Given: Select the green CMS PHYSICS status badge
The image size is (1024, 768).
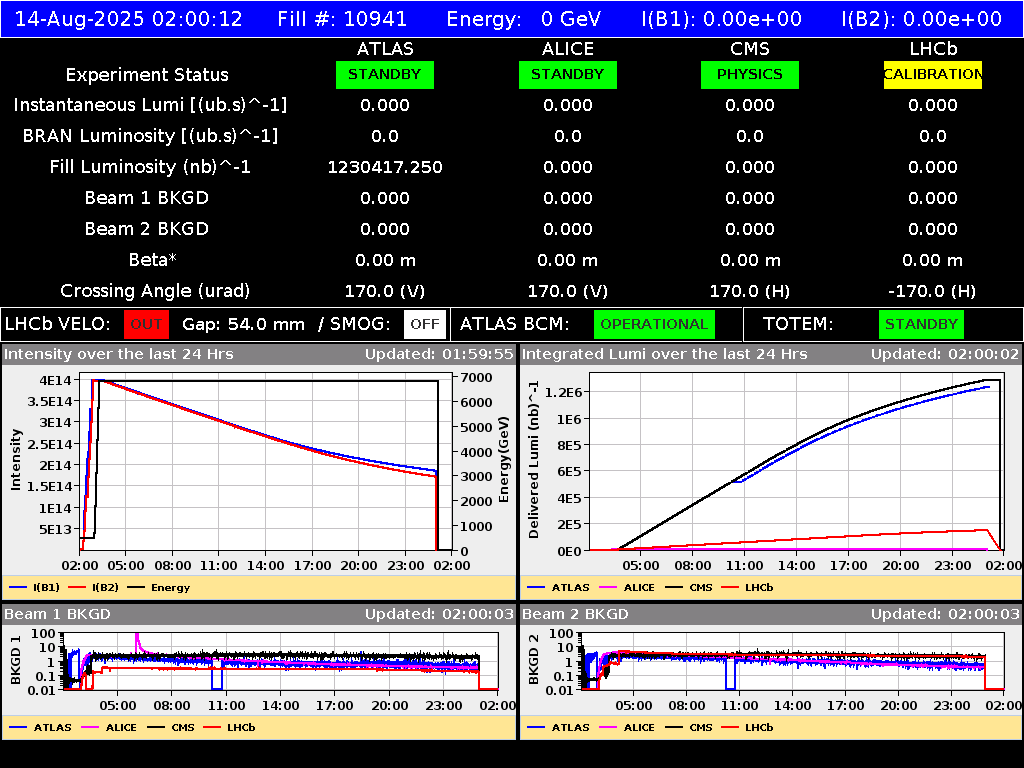Looking at the screenshot, I should 750,75.
